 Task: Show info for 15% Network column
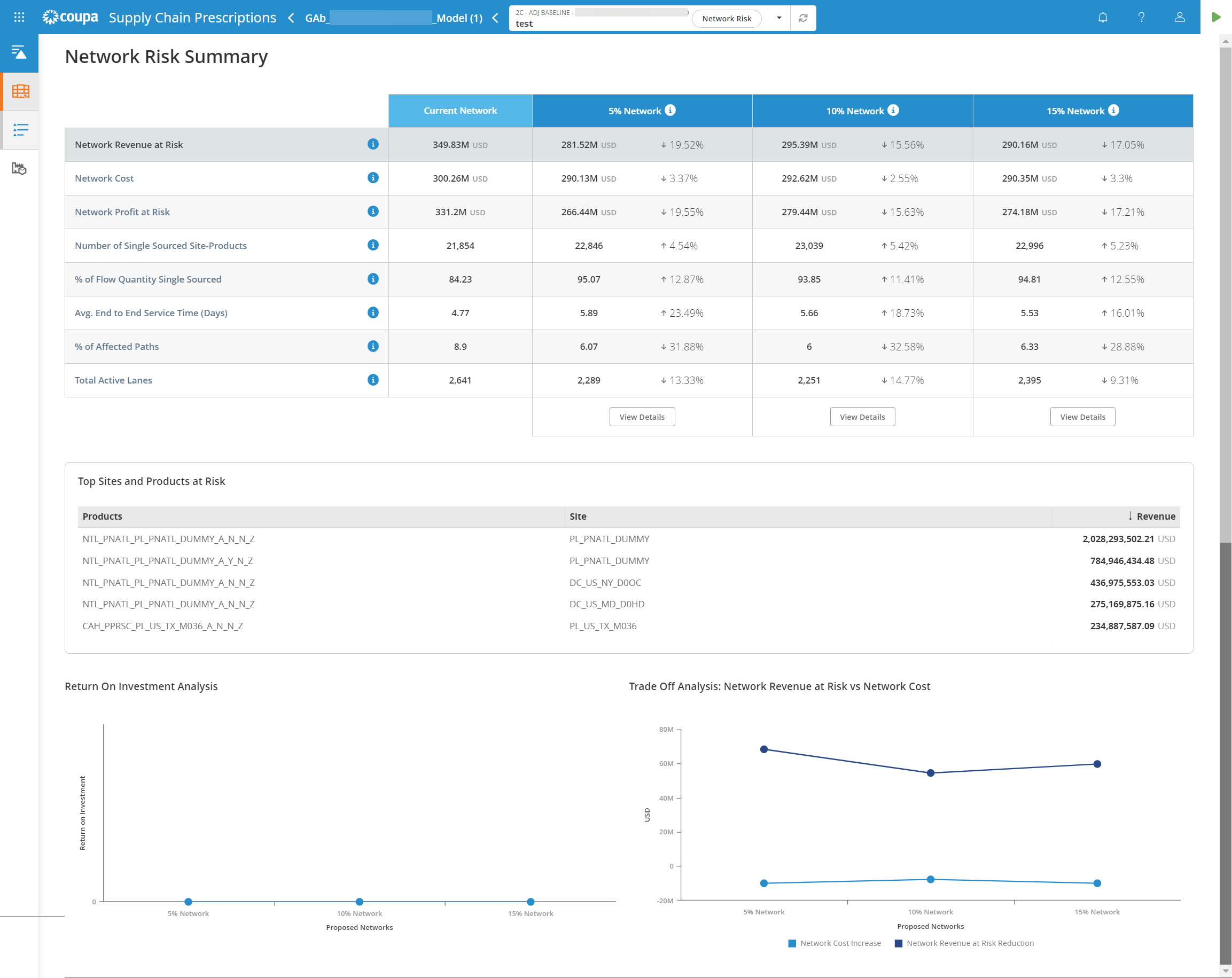(1114, 109)
